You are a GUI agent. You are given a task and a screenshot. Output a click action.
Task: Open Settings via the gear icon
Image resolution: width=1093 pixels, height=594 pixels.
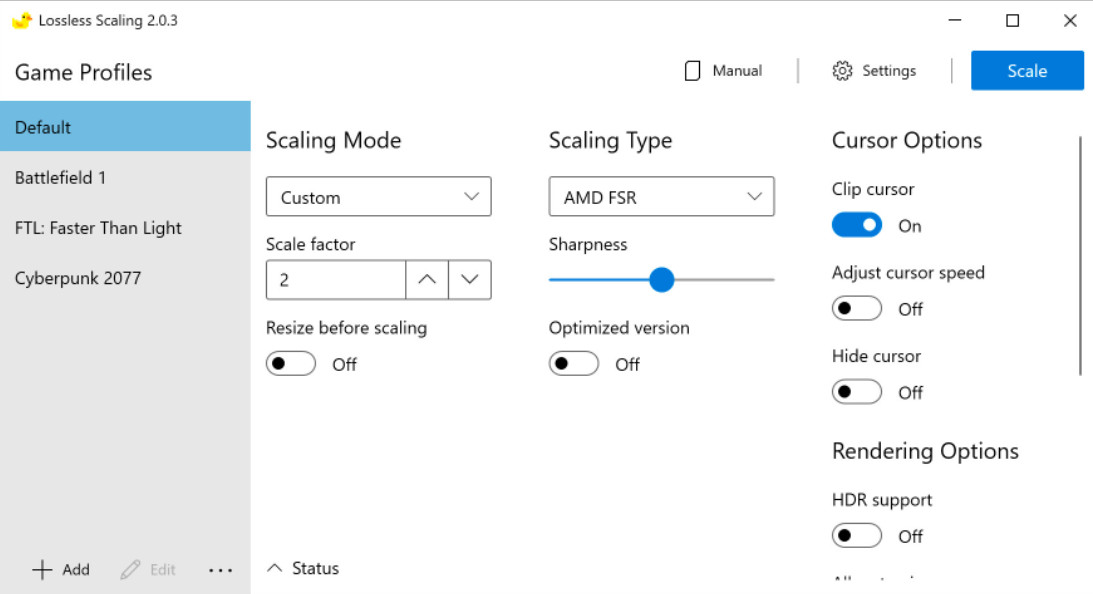842,71
